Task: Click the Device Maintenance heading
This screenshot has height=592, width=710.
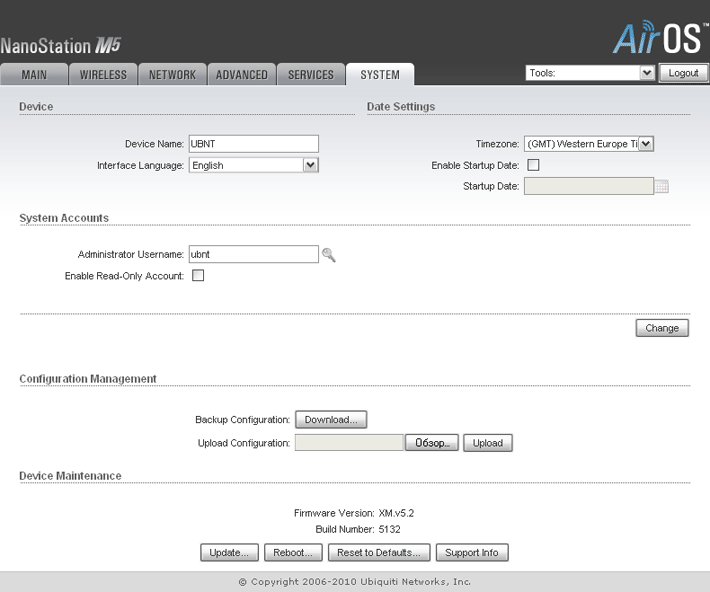Action: tap(70, 476)
